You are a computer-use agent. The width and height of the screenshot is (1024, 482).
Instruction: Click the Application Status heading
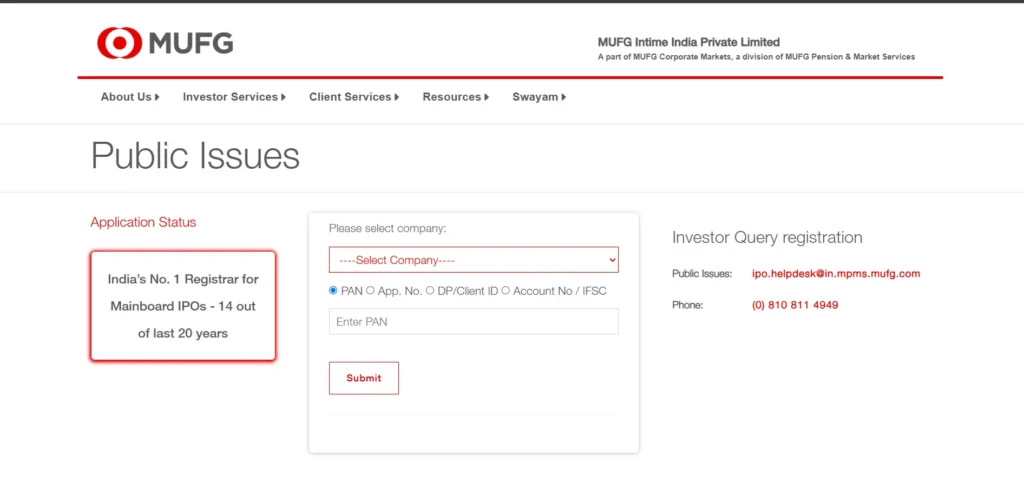[x=143, y=222]
